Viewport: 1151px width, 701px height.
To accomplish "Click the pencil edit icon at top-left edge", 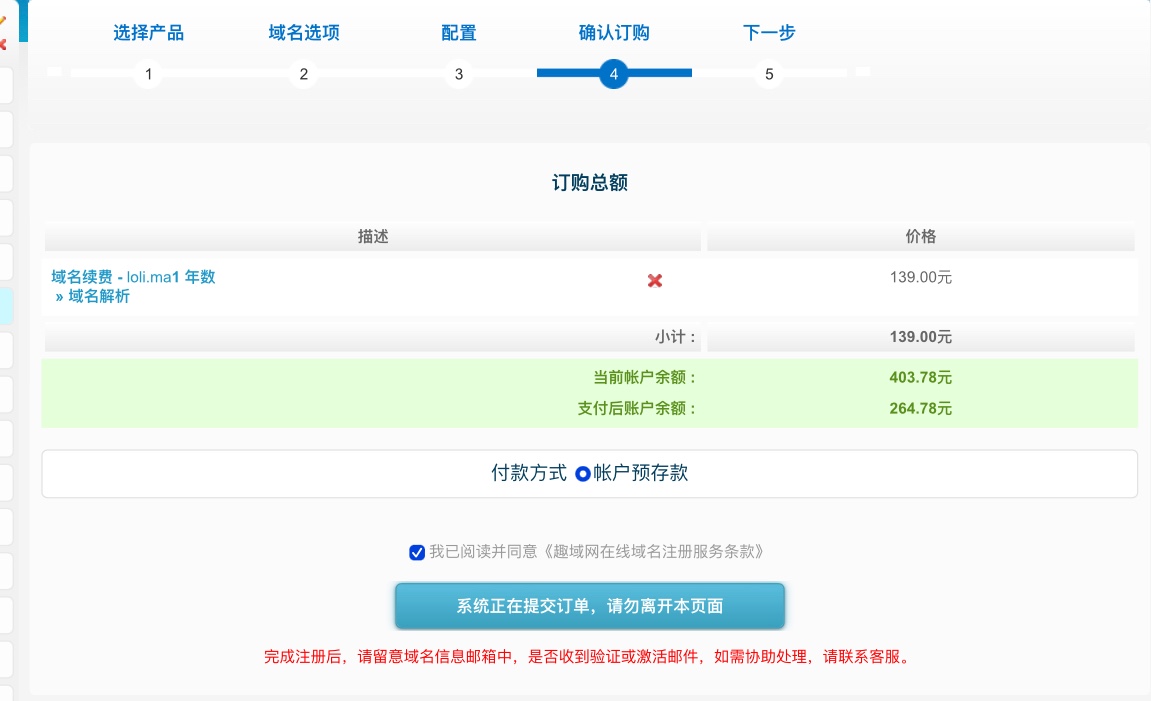I will [3, 22].
